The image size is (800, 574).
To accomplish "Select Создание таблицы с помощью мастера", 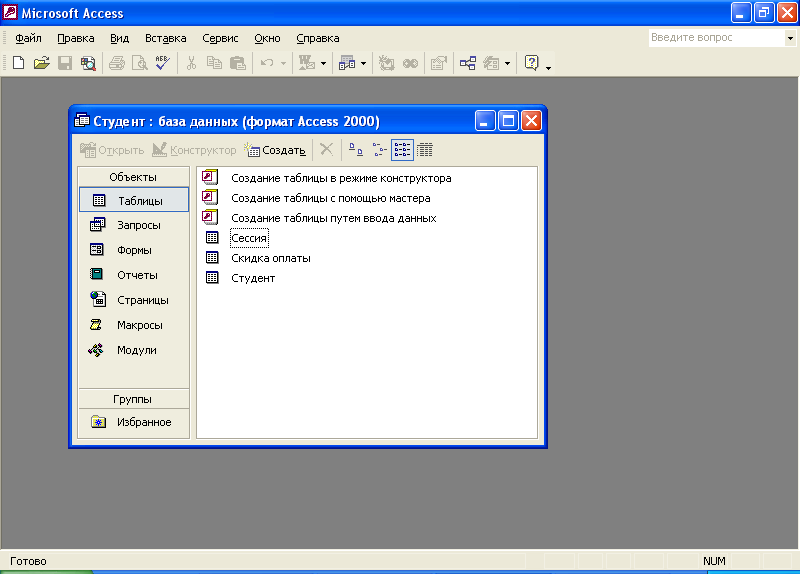I will pyautogui.click(x=331, y=198).
